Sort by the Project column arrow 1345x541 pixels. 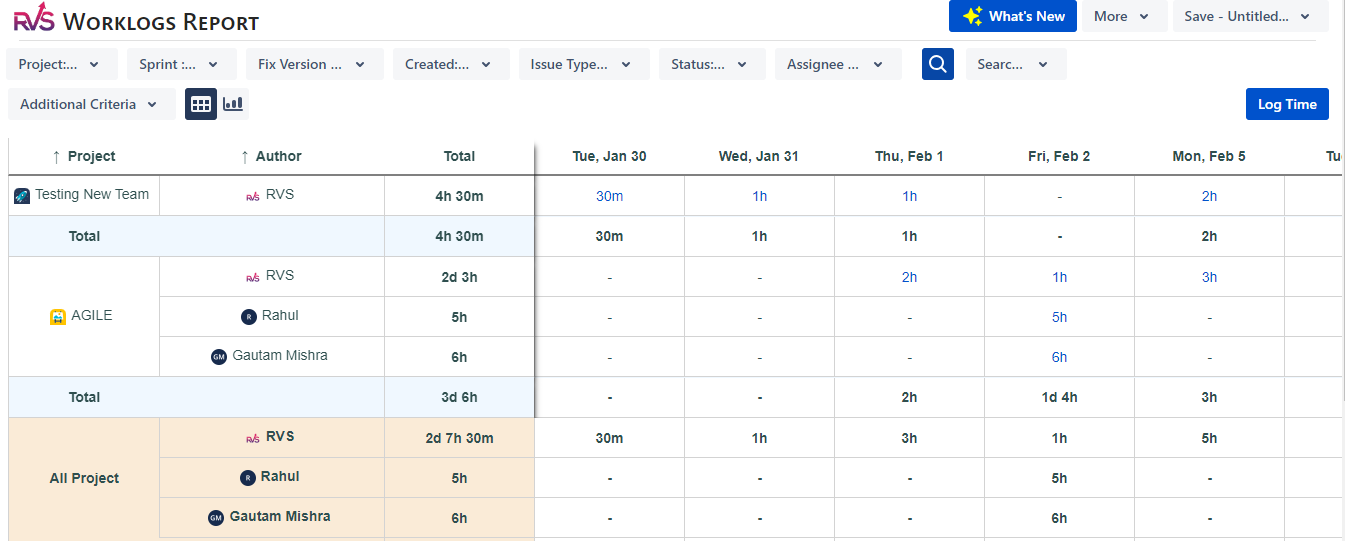pos(56,157)
